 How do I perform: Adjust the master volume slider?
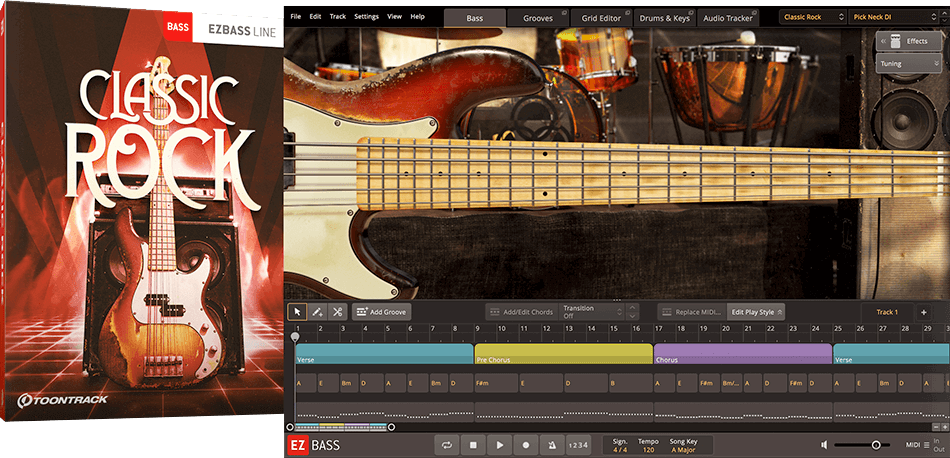pyautogui.click(x=876, y=445)
